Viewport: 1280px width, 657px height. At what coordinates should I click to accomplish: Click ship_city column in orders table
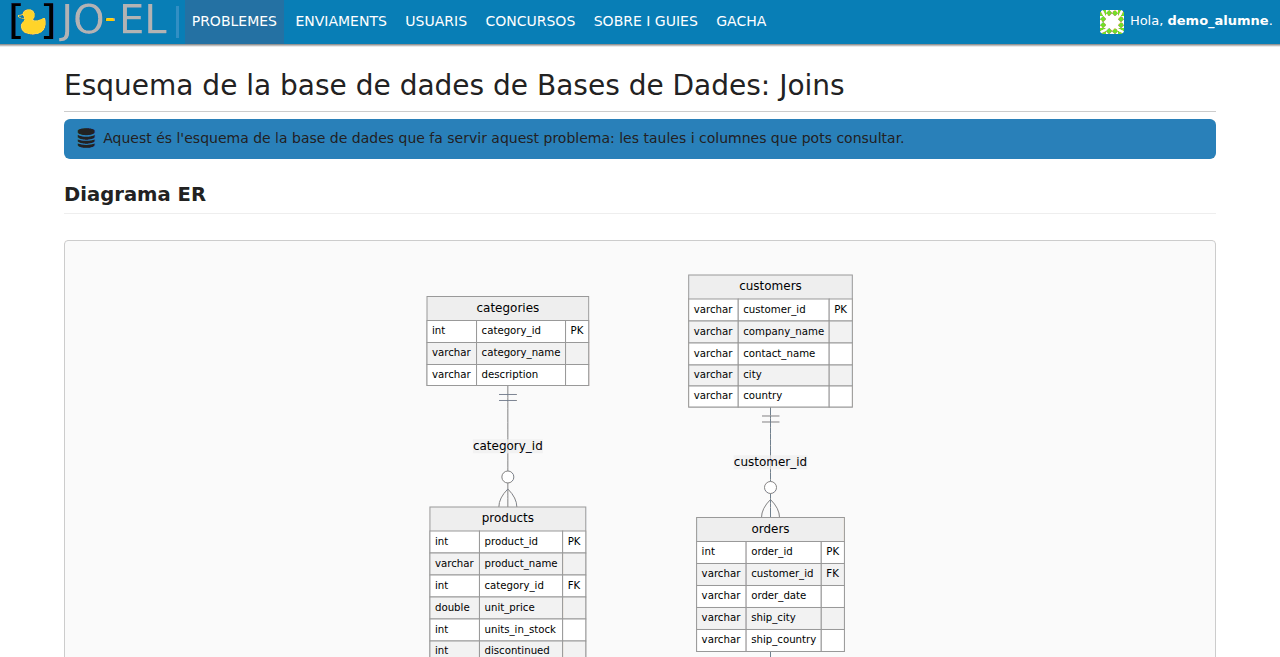pyautogui.click(x=784, y=618)
